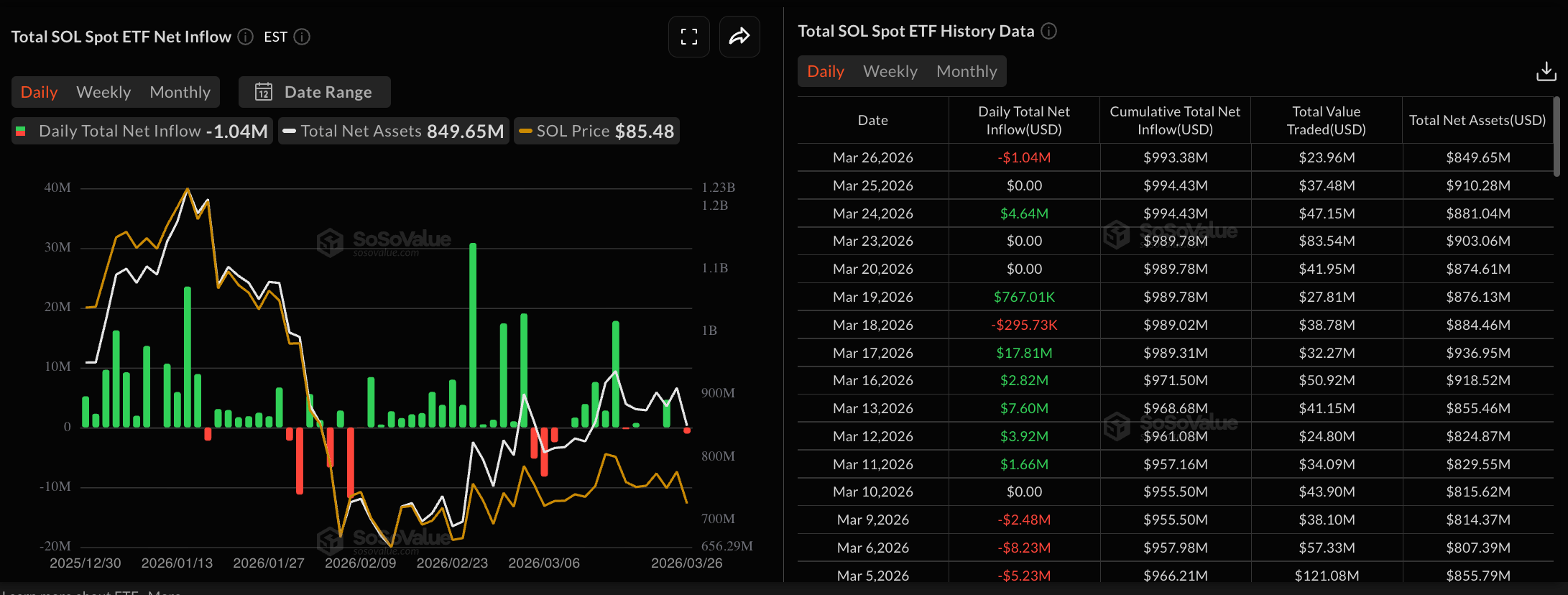Click the share arrow icon
This screenshot has width=1568, height=595.
click(x=739, y=37)
